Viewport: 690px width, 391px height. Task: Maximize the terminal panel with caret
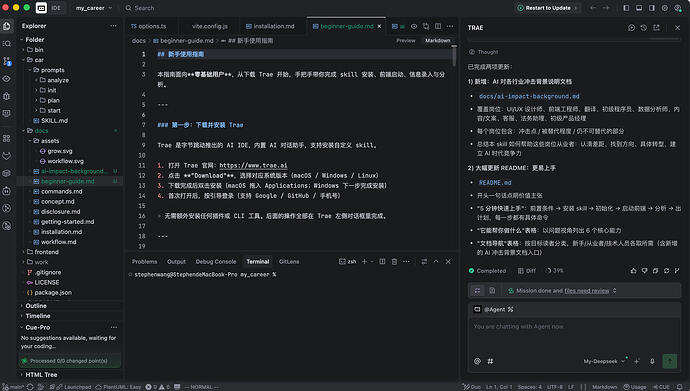pos(436,262)
